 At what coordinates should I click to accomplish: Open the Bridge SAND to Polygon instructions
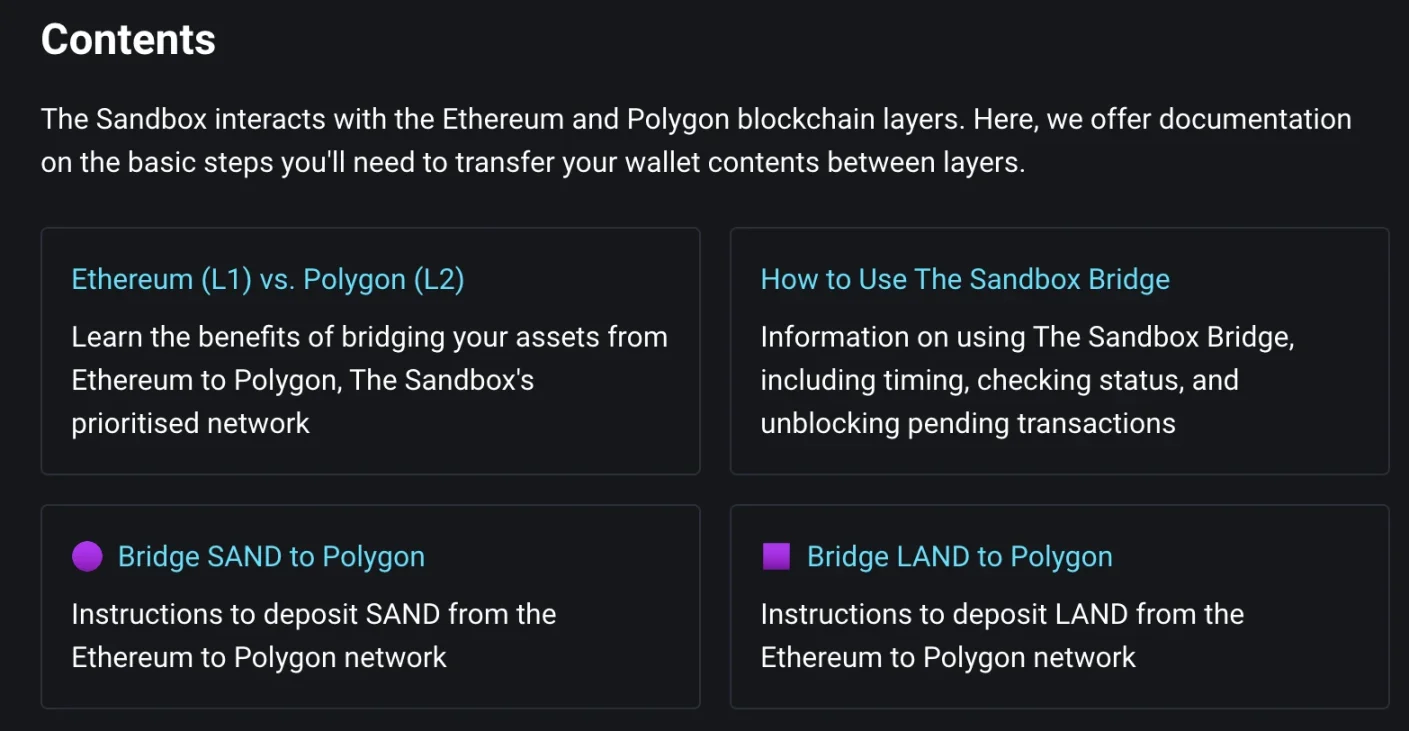pos(270,556)
